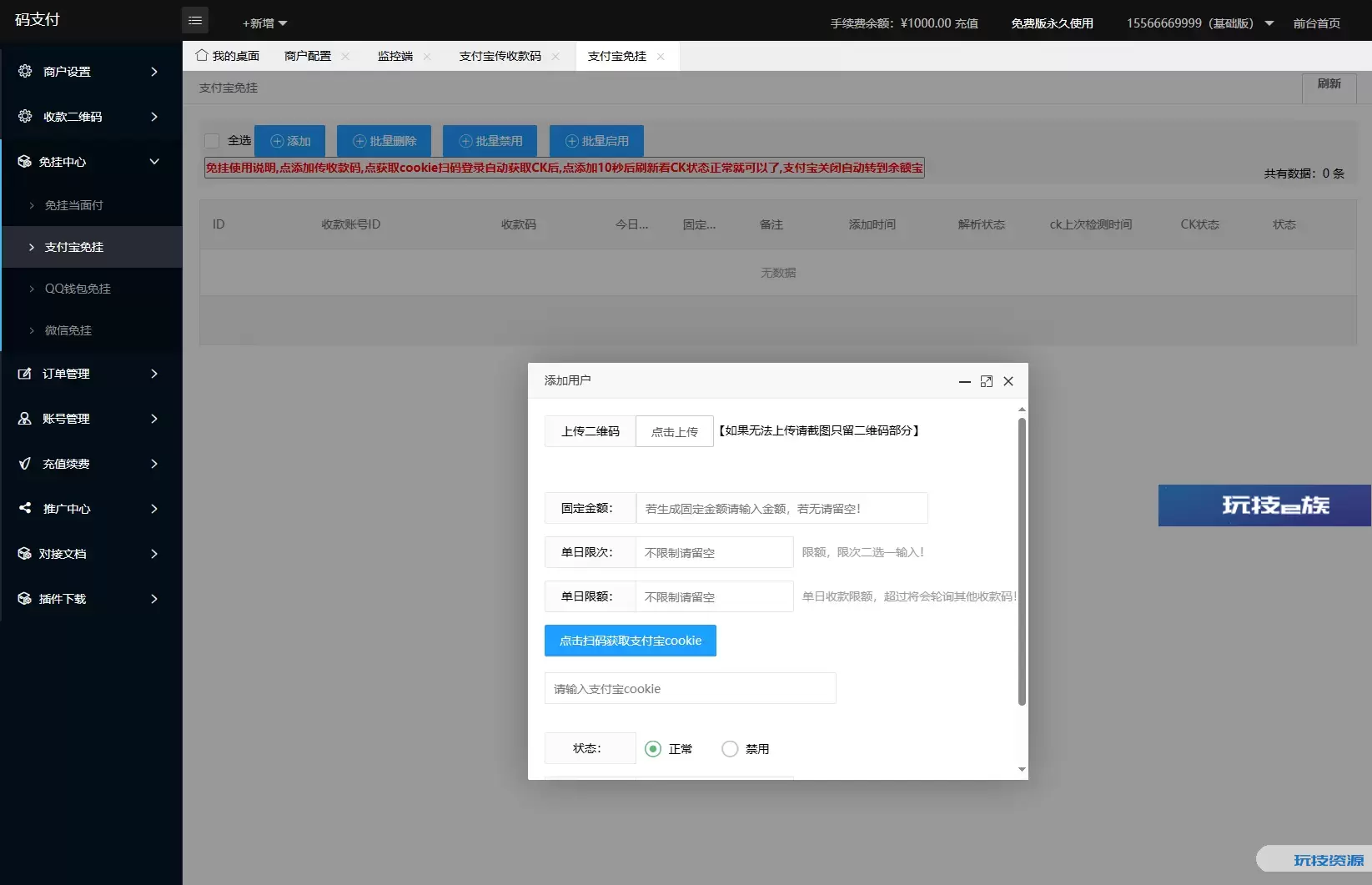1372x885 pixels.
Task: Expand the 订单管理 menu chevron
Action: tap(154, 374)
